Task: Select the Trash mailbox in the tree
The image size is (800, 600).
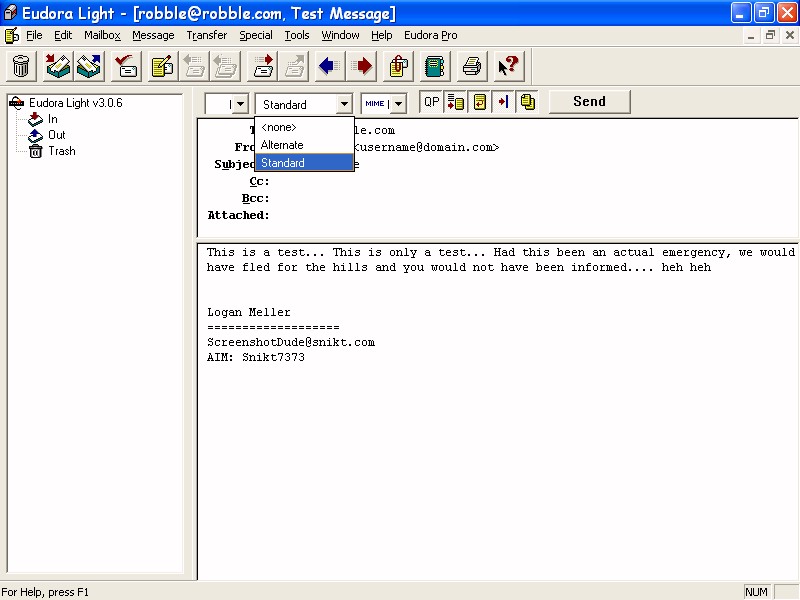Action: coord(62,151)
